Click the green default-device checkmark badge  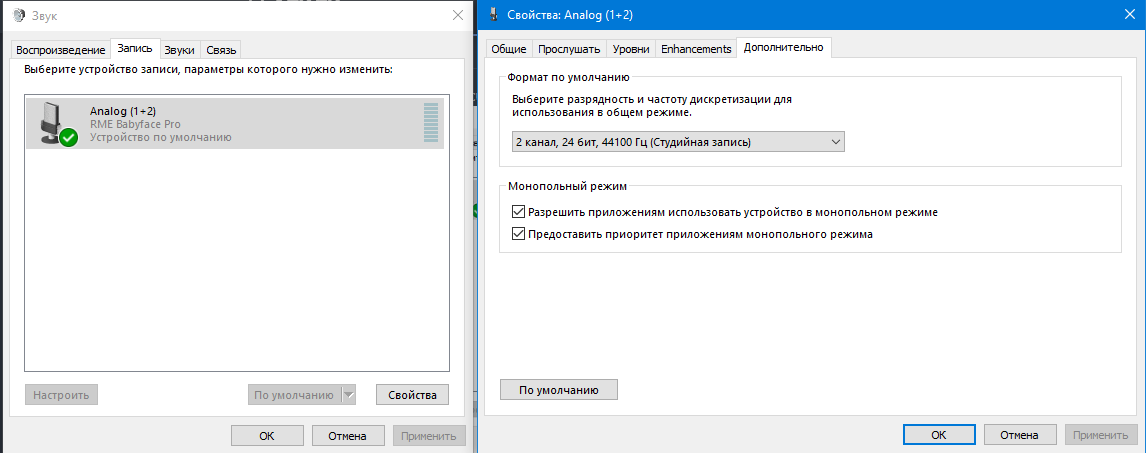[68, 137]
